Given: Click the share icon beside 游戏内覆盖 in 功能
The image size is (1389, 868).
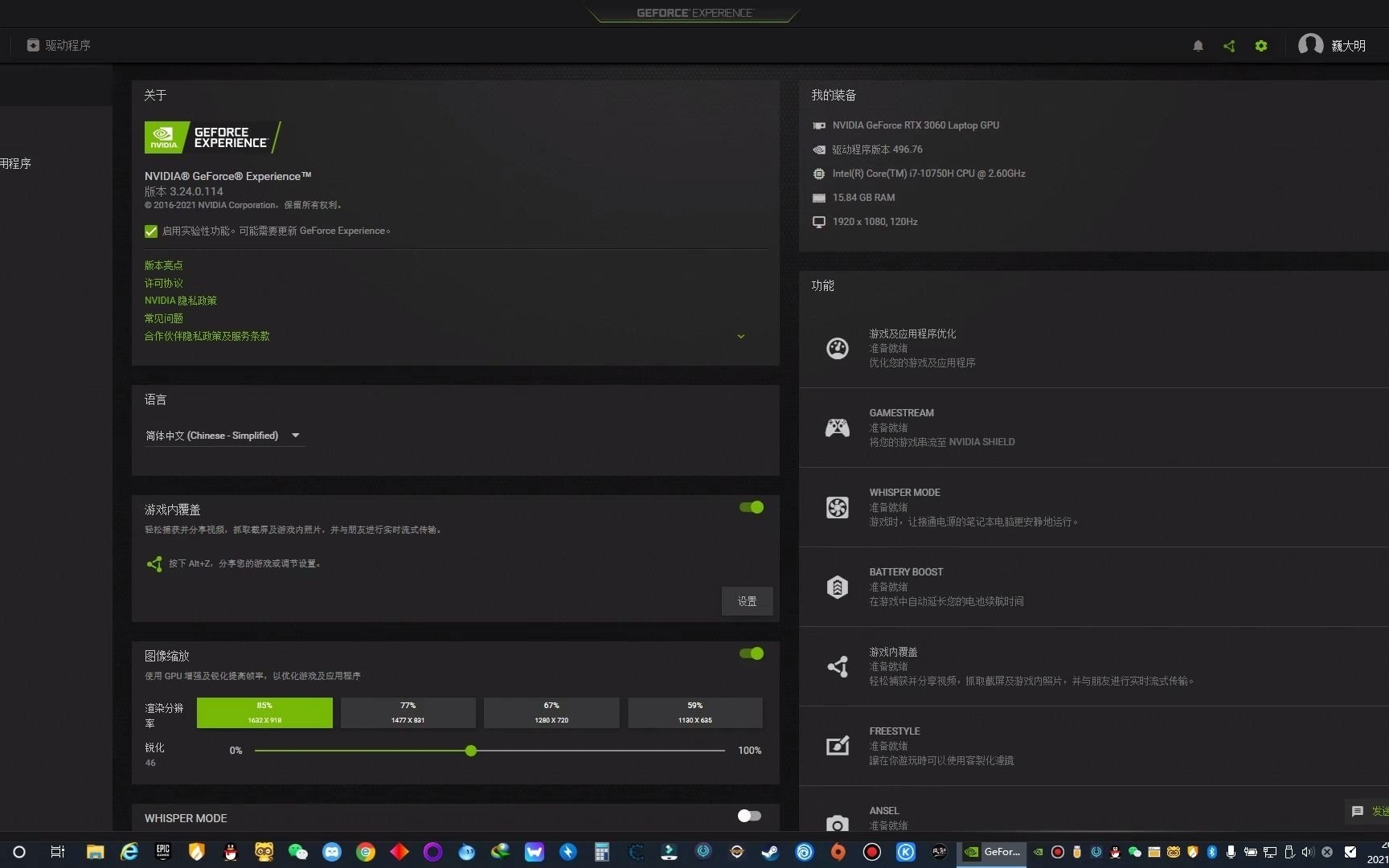Looking at the screenshot, I should pyautogui.click(x=838, y=666).
